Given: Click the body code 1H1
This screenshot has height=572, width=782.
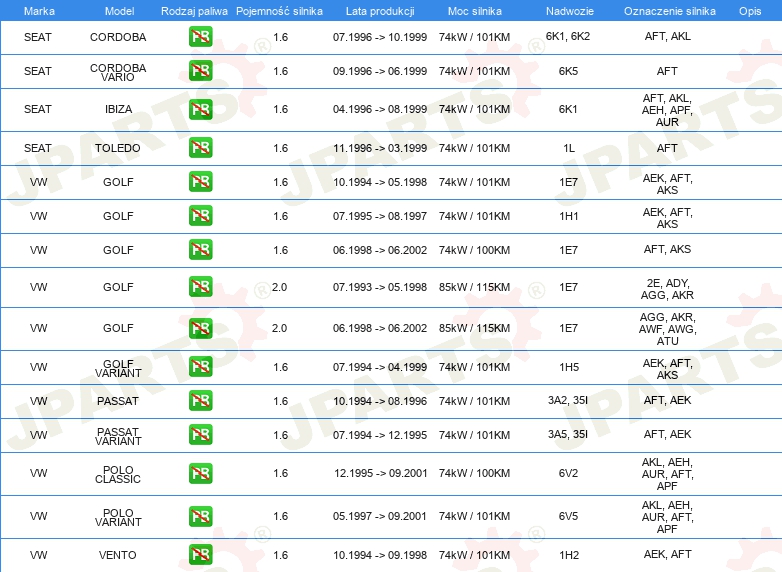Looking at the screenshot, I should [x=569, y=216].
